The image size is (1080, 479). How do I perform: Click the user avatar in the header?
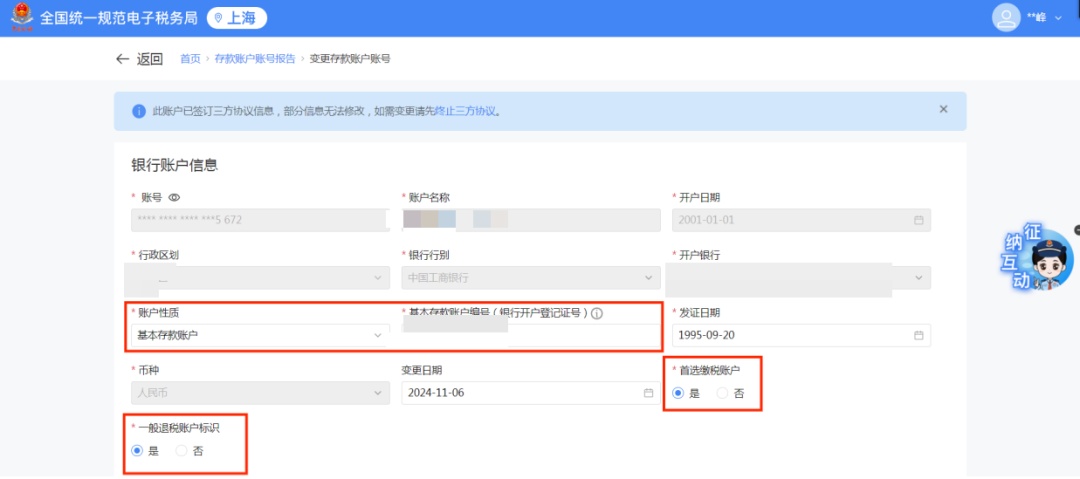tap(1004, 18)
